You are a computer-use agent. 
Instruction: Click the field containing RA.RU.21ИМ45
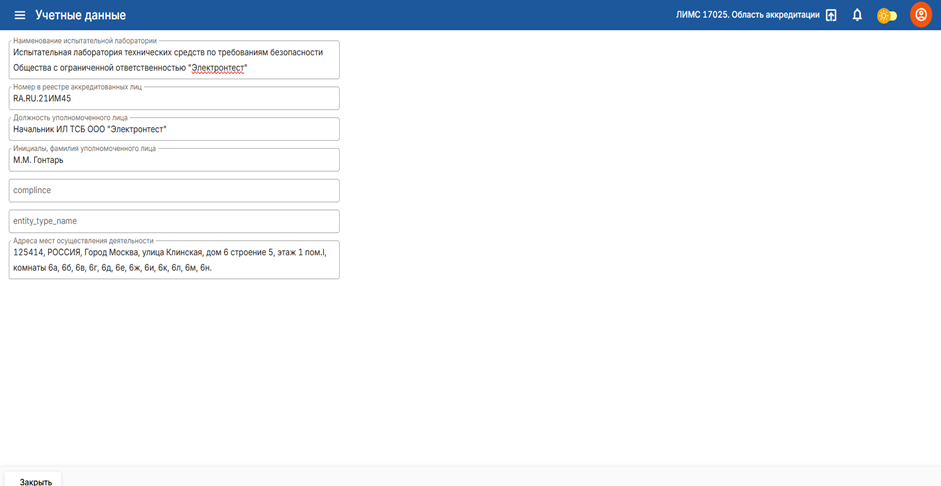[x=174, y=99]
